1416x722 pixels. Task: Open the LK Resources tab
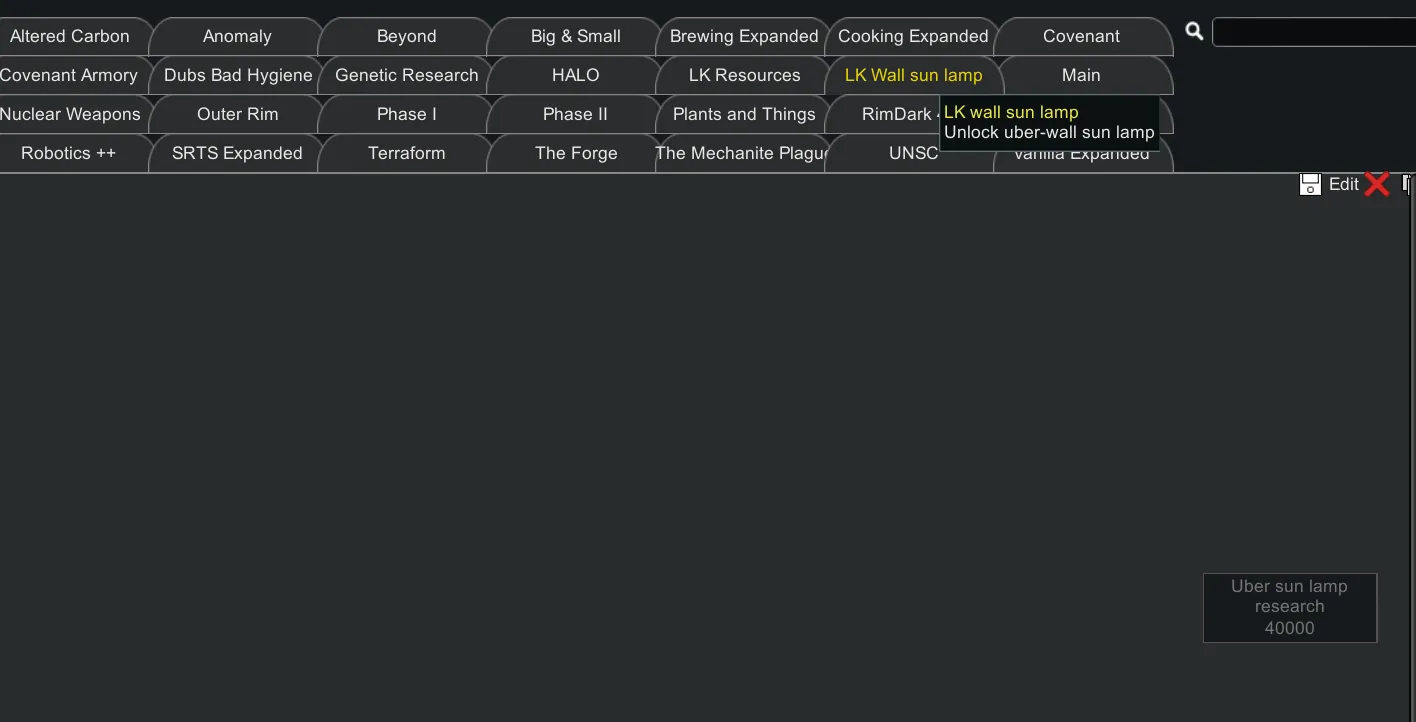tap(744, 76)
